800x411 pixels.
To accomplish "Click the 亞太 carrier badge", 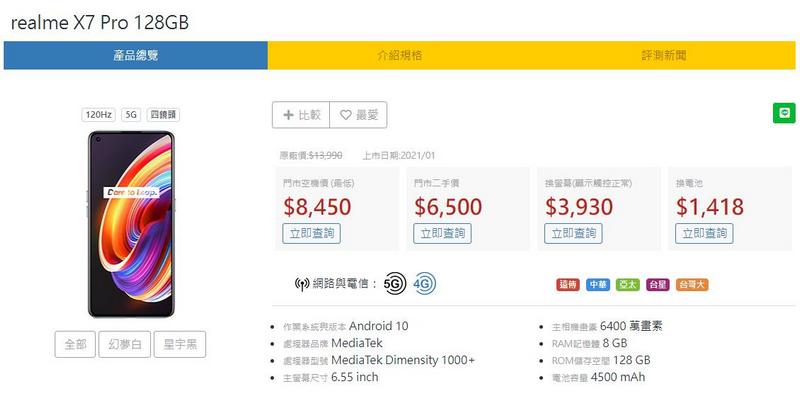I will (x=628, y=285).
